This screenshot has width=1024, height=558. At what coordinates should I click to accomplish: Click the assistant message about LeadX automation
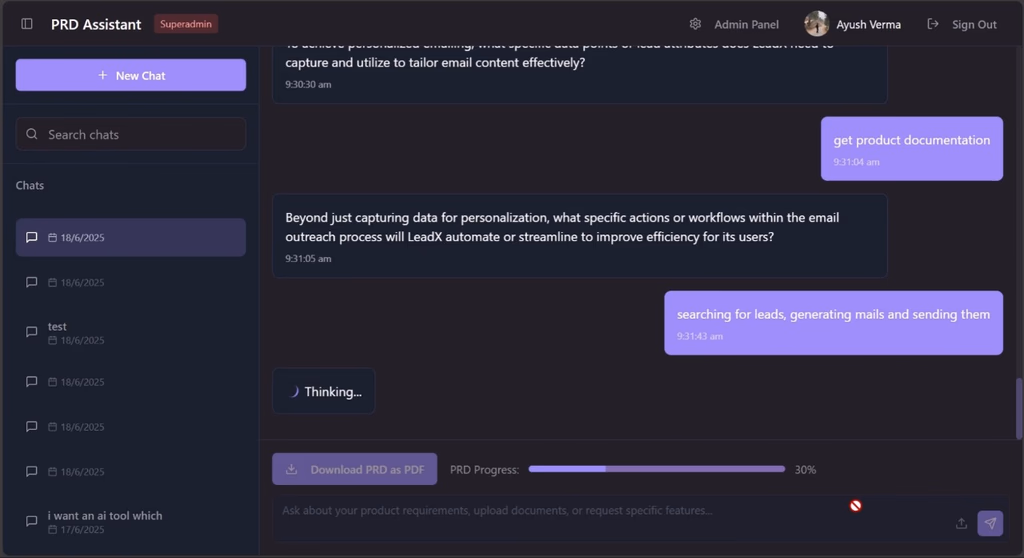(580, 236)
